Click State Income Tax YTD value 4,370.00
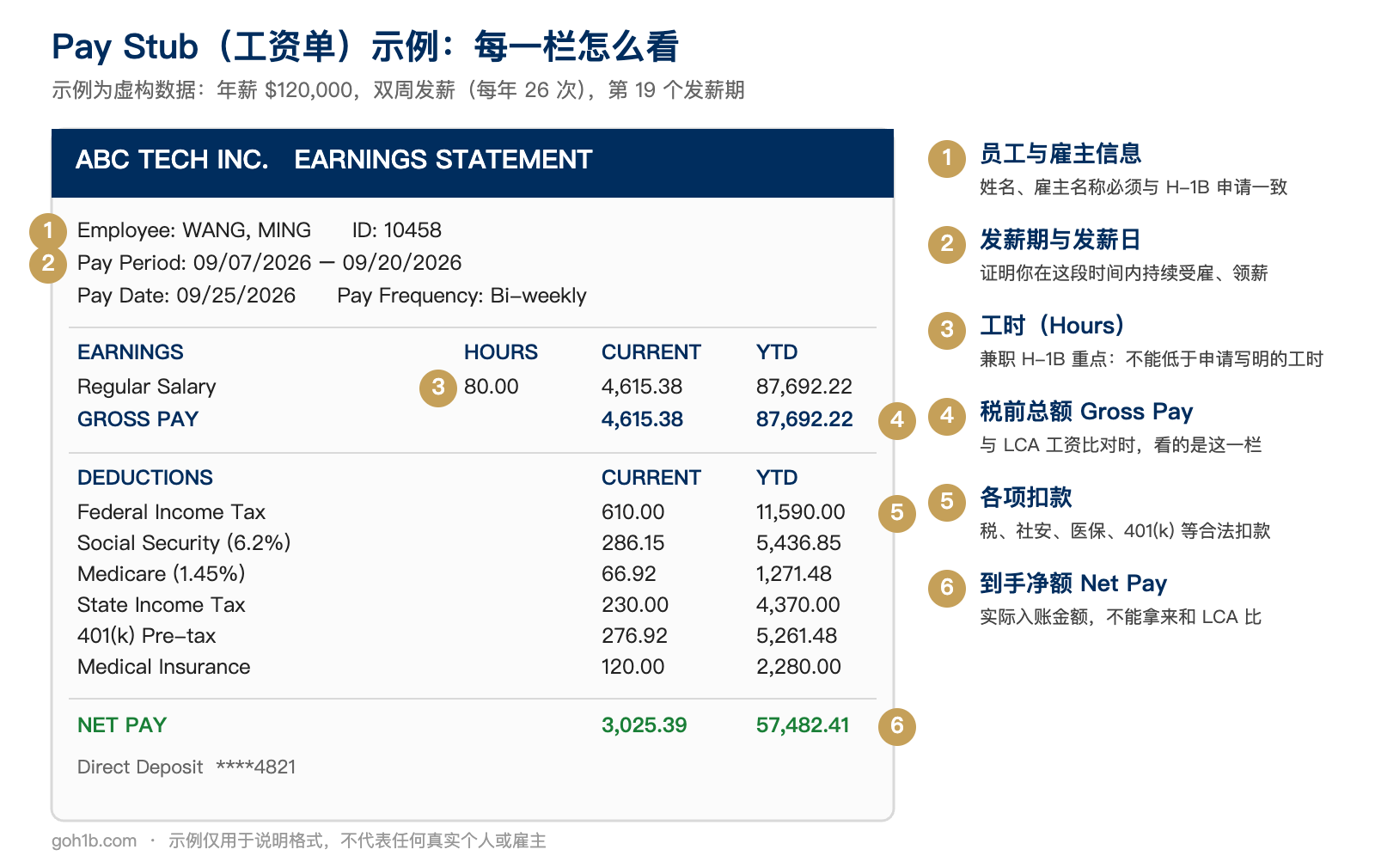This screenshot has height=868, width=1375. point(797,605)
